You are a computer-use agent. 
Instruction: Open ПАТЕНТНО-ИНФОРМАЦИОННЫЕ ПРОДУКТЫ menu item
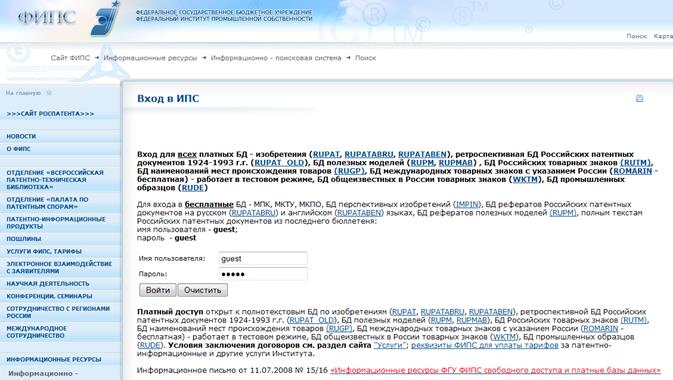56,222
